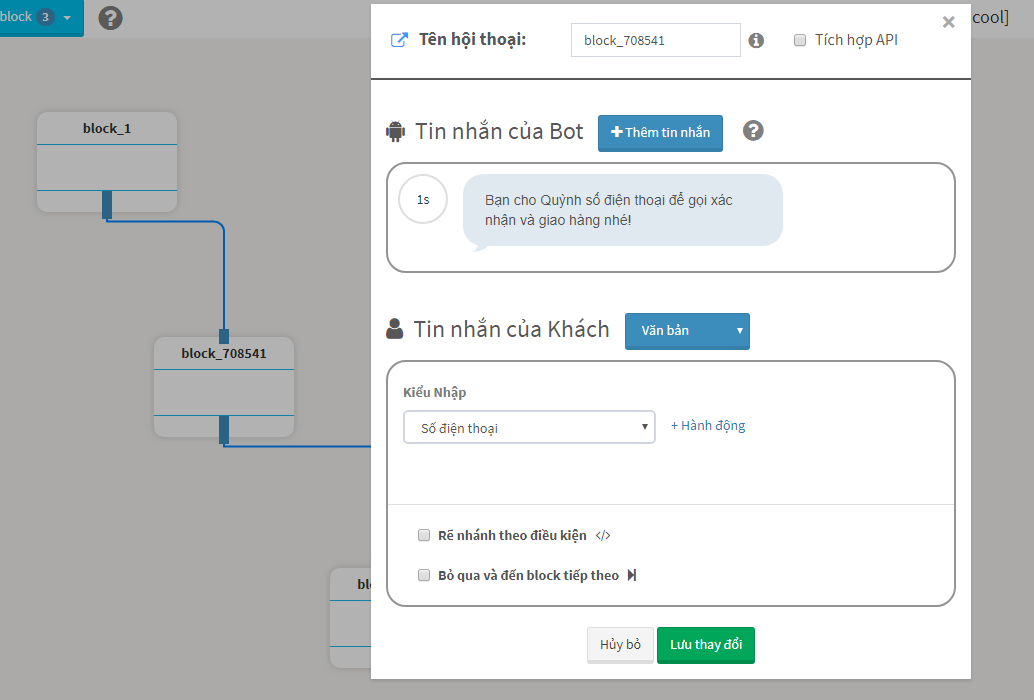Click the + Hành động link
The height and width of the screenshot is (700, 1034).
pyautogui.click(x=708, y=426)
